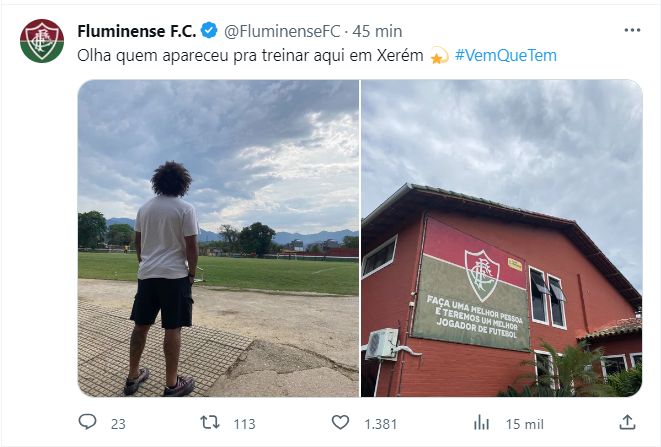Click the blue verified badge
661x447 pixels.
click(209, 31)
